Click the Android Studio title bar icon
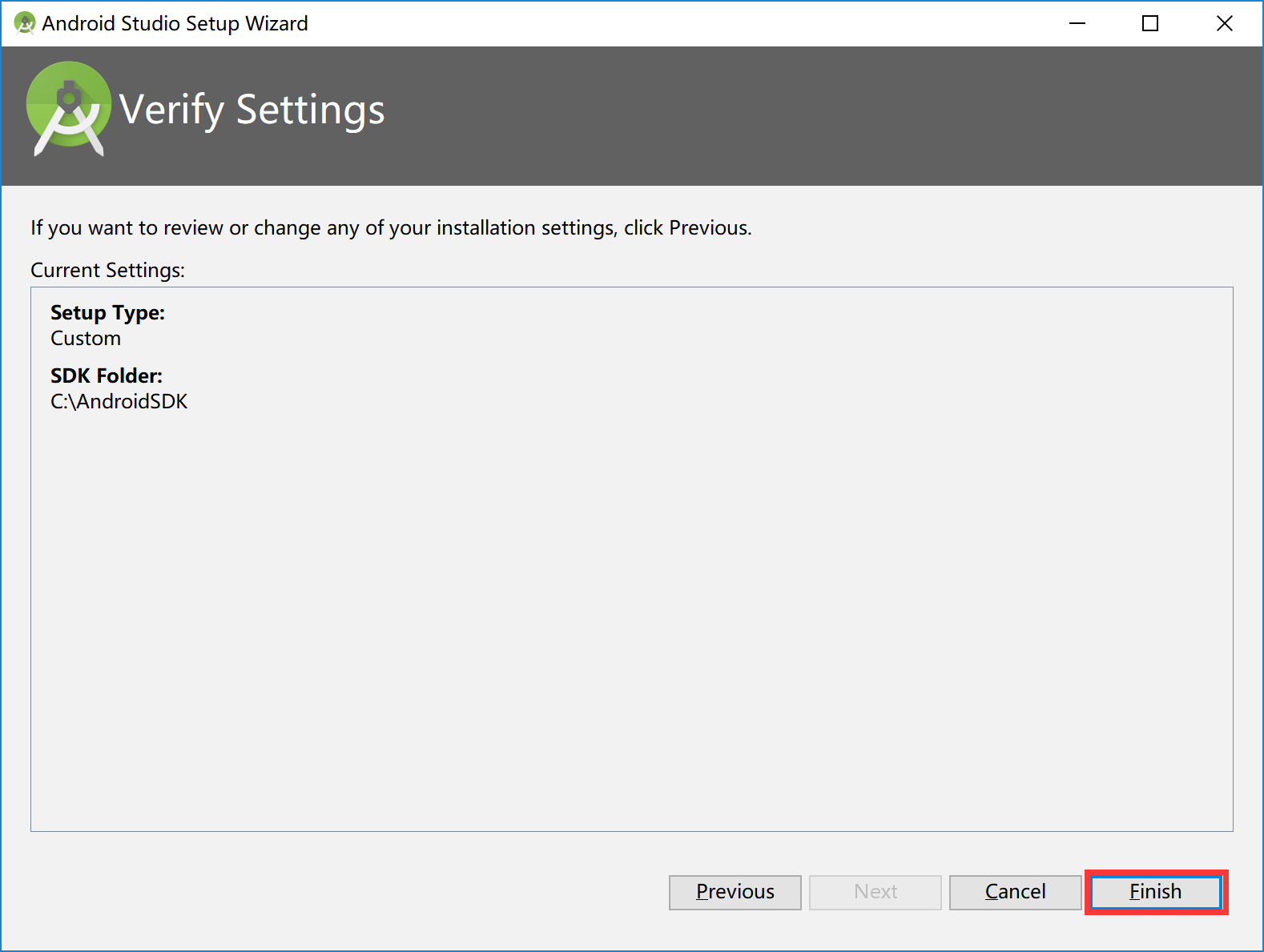Viewport: 1264px width, 952px height. [x=25, y=23]
